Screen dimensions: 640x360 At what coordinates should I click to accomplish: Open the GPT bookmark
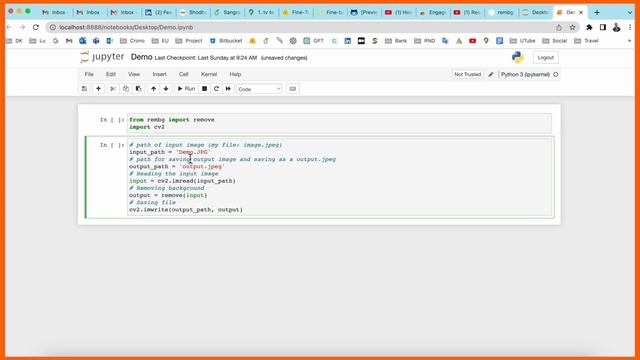(x=313, y=41)
